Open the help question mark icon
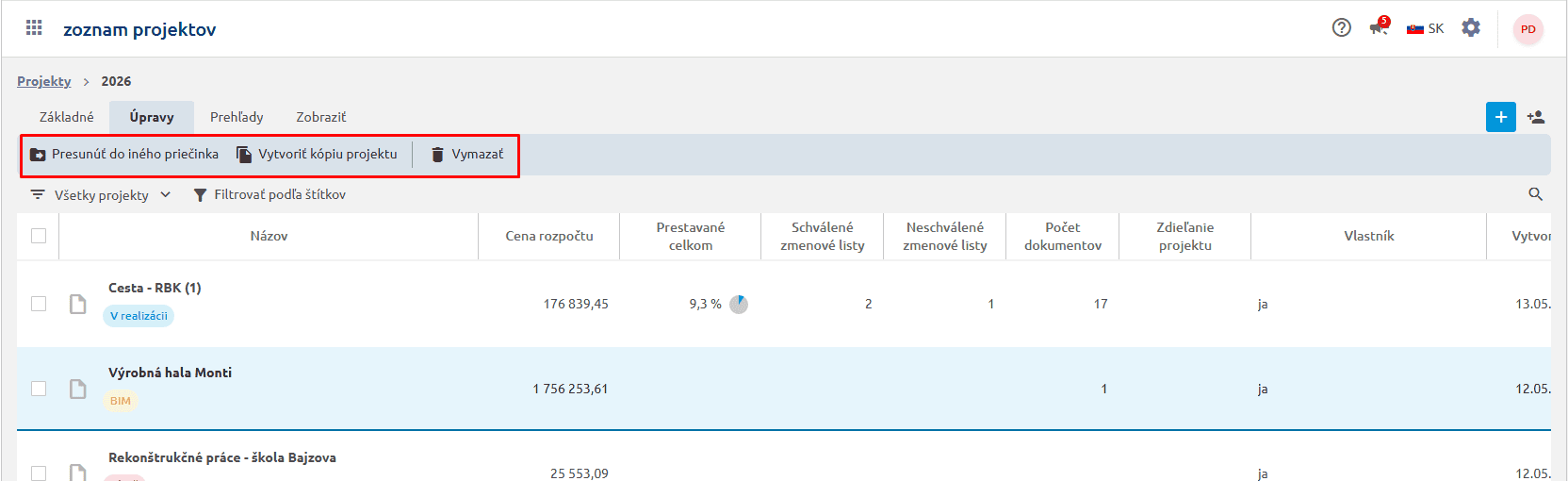 pyautogui.click(x=1342, y=28)
